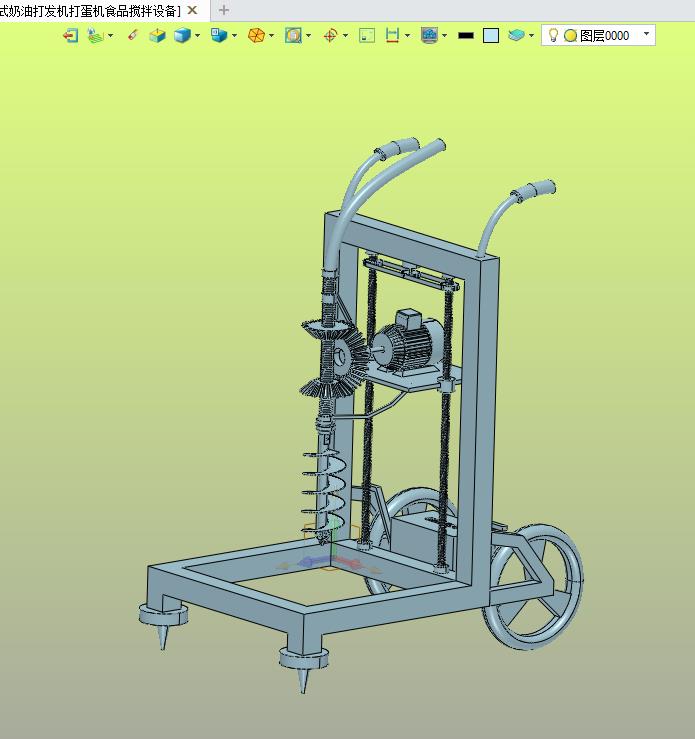Expand the layers stack dropdown arrow
Image resolution: width=695 pixels, height=739 pixels.
(531, 35)
